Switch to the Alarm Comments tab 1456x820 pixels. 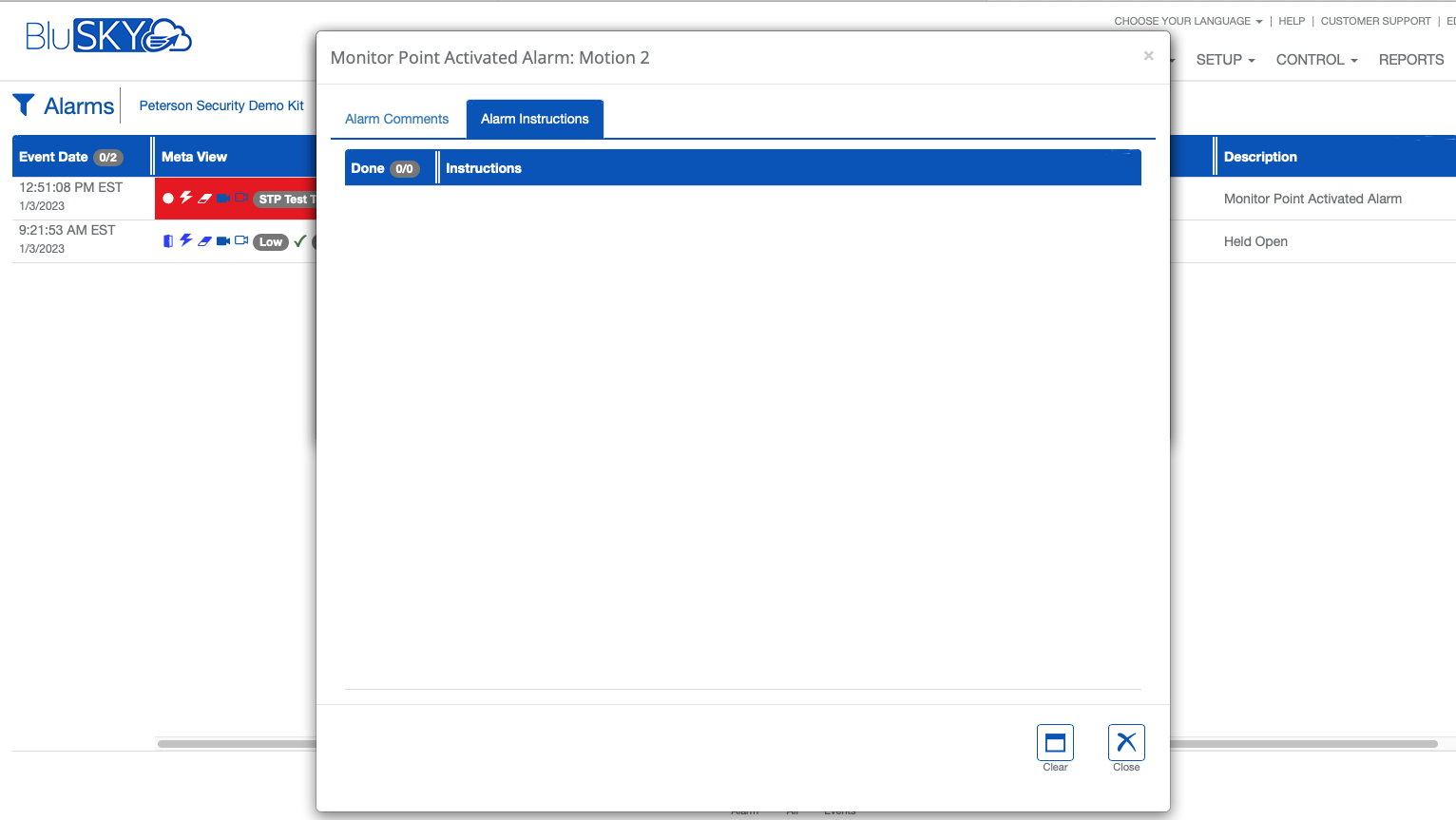[x=396, y=119]
